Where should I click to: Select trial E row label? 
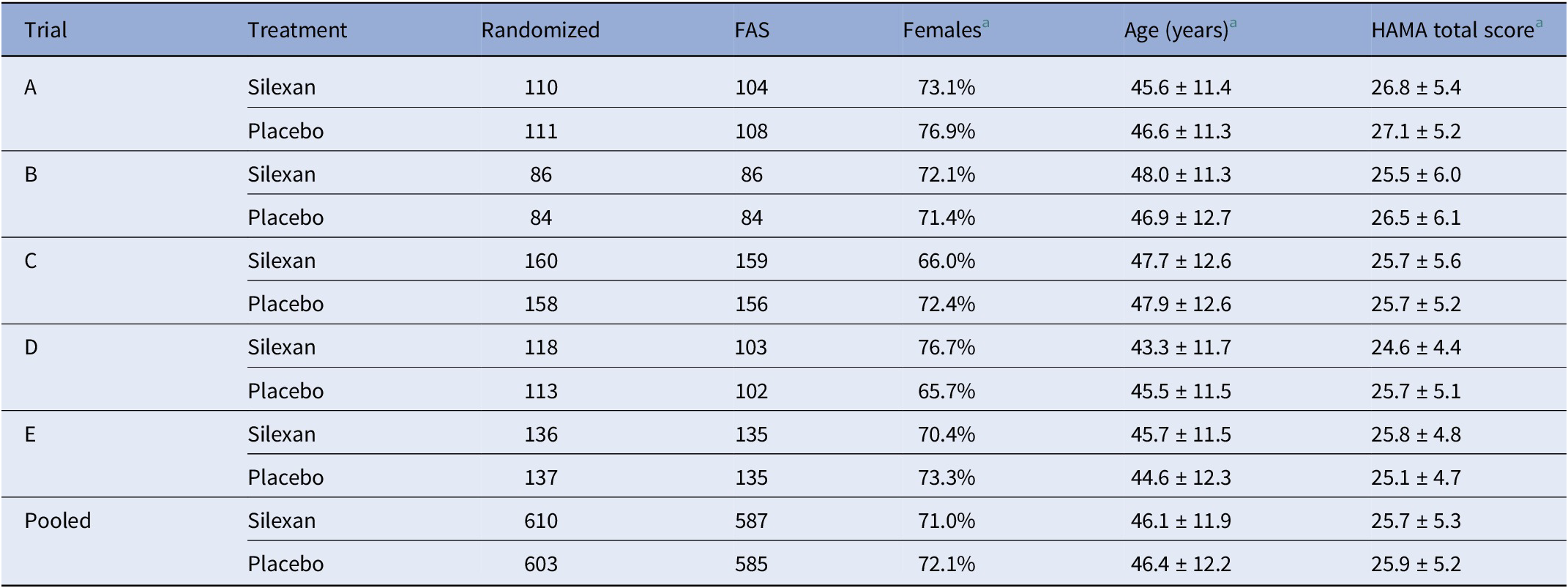coord(30,434)
